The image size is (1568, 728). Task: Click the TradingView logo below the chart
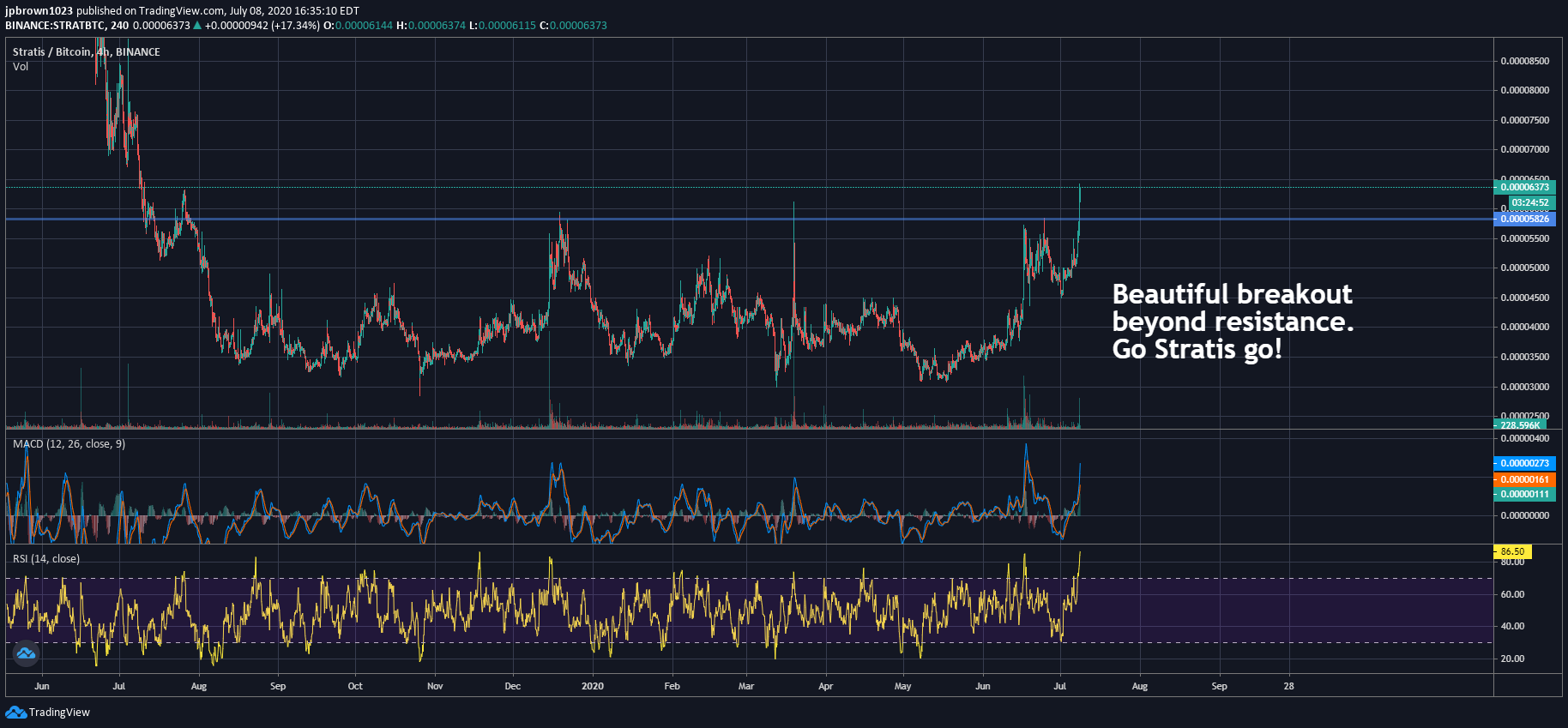[48, 713]
